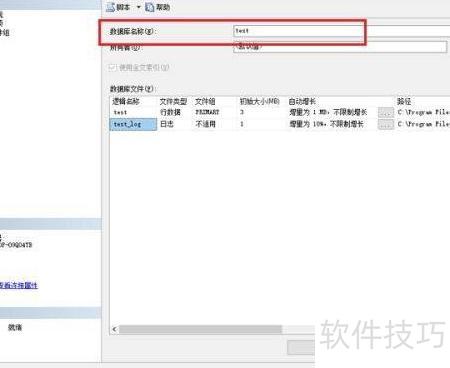Click the 帮助 help icon

click(x=150, y=7)
